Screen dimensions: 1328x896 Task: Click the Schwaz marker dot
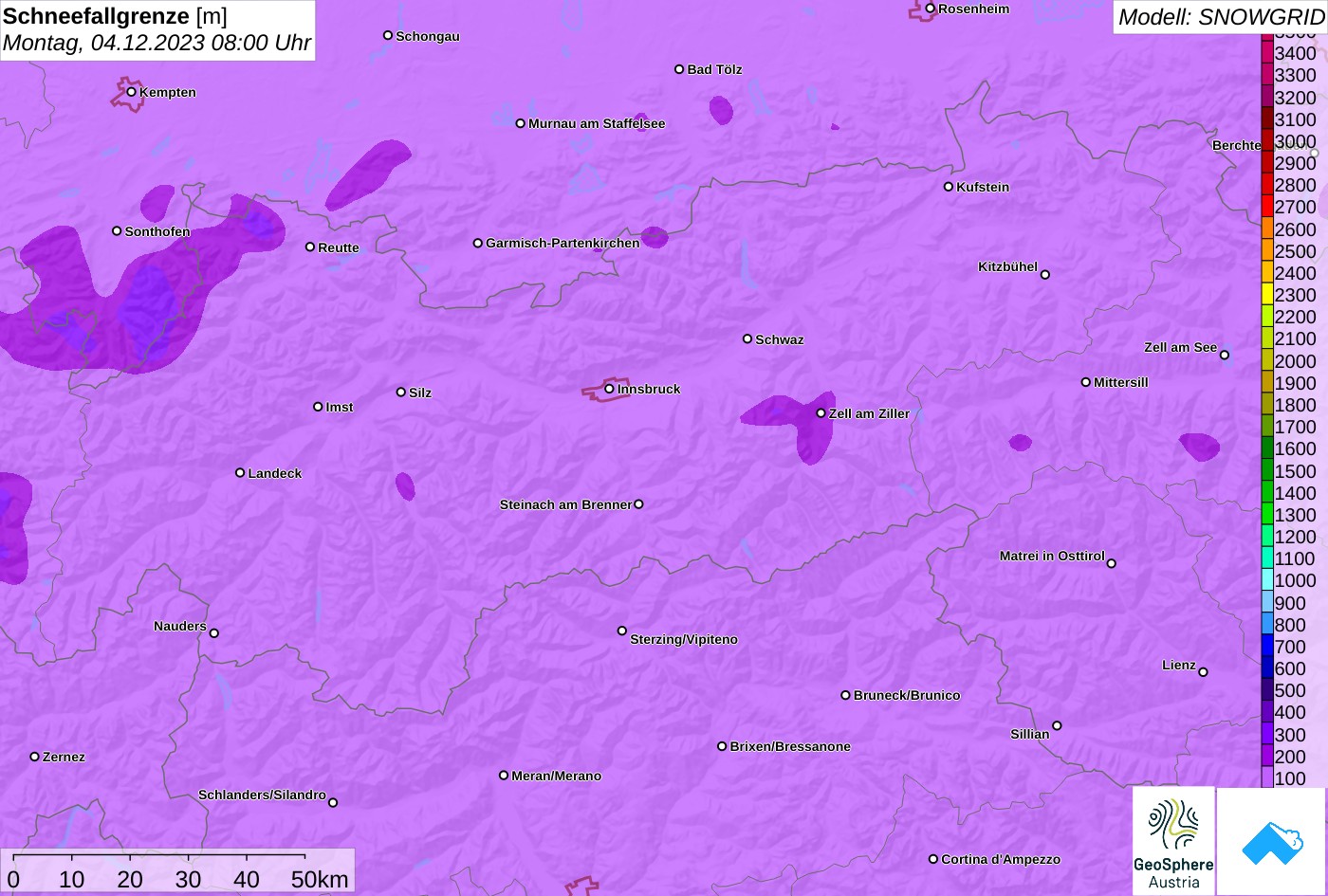747,338
